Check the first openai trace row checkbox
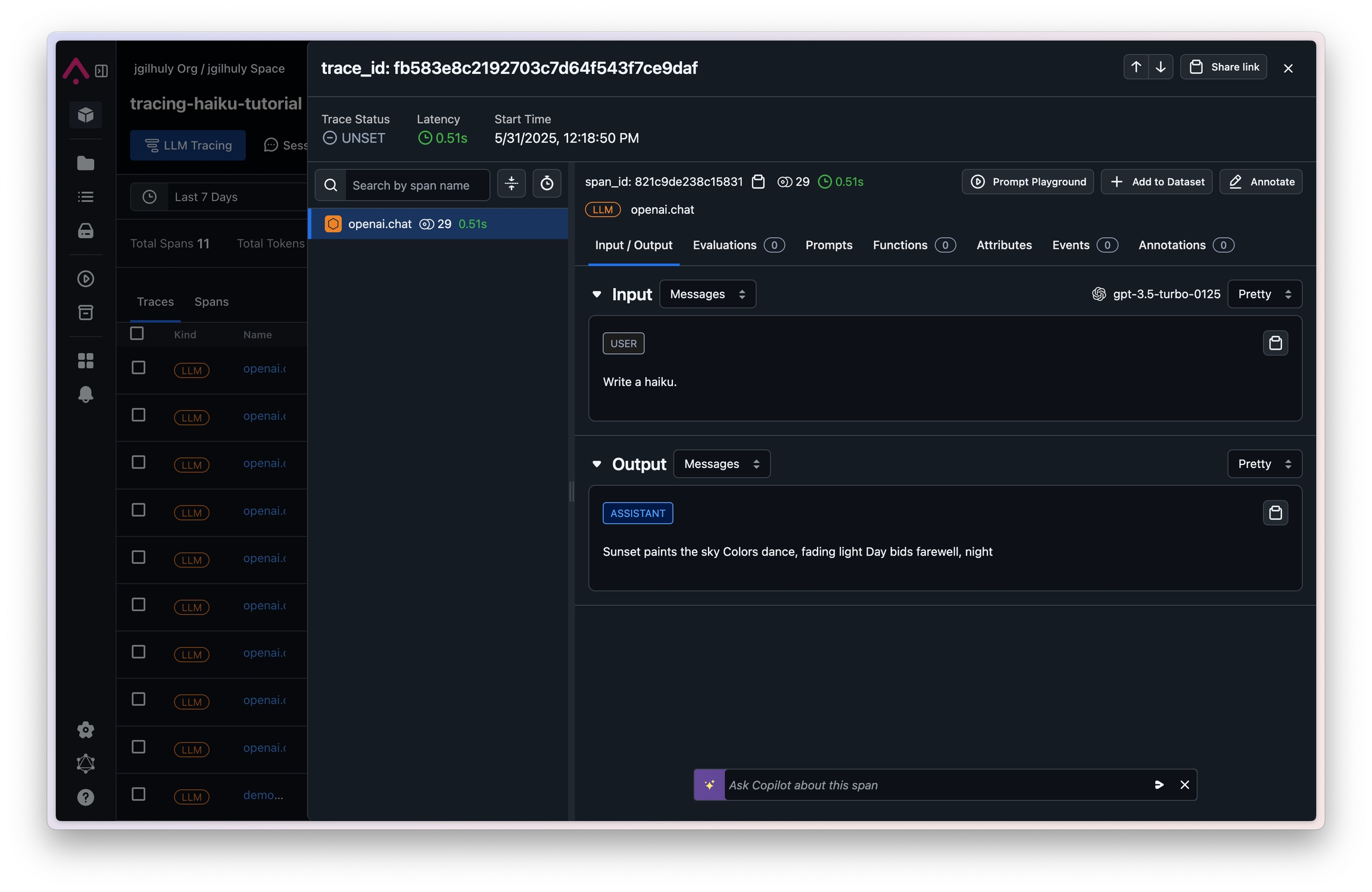This screenshot has height=892, width=1372. point(138,367)
